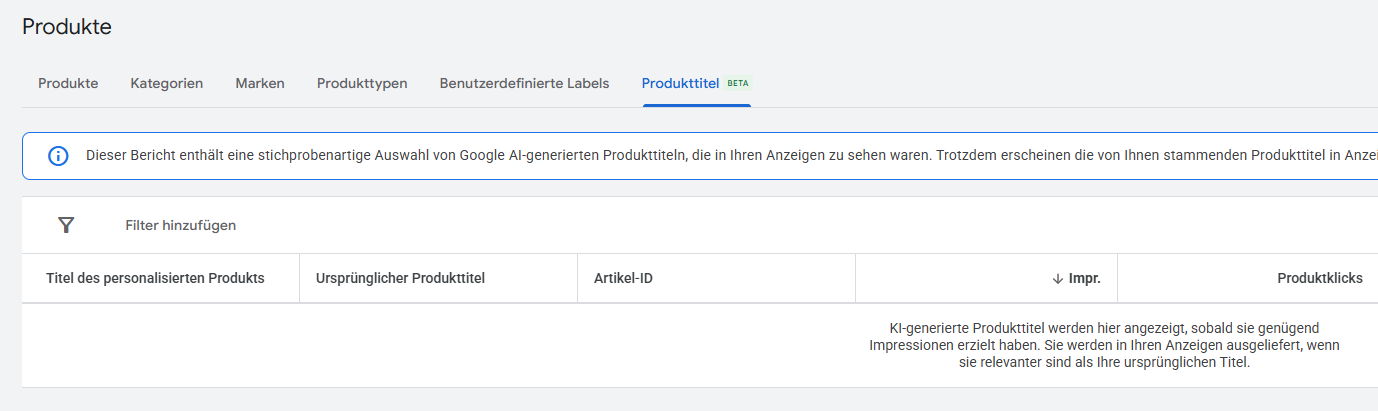Open the Benutzerdefinierte Labels tab
This screenshot has width=1378, height=411.
(524, 84)
